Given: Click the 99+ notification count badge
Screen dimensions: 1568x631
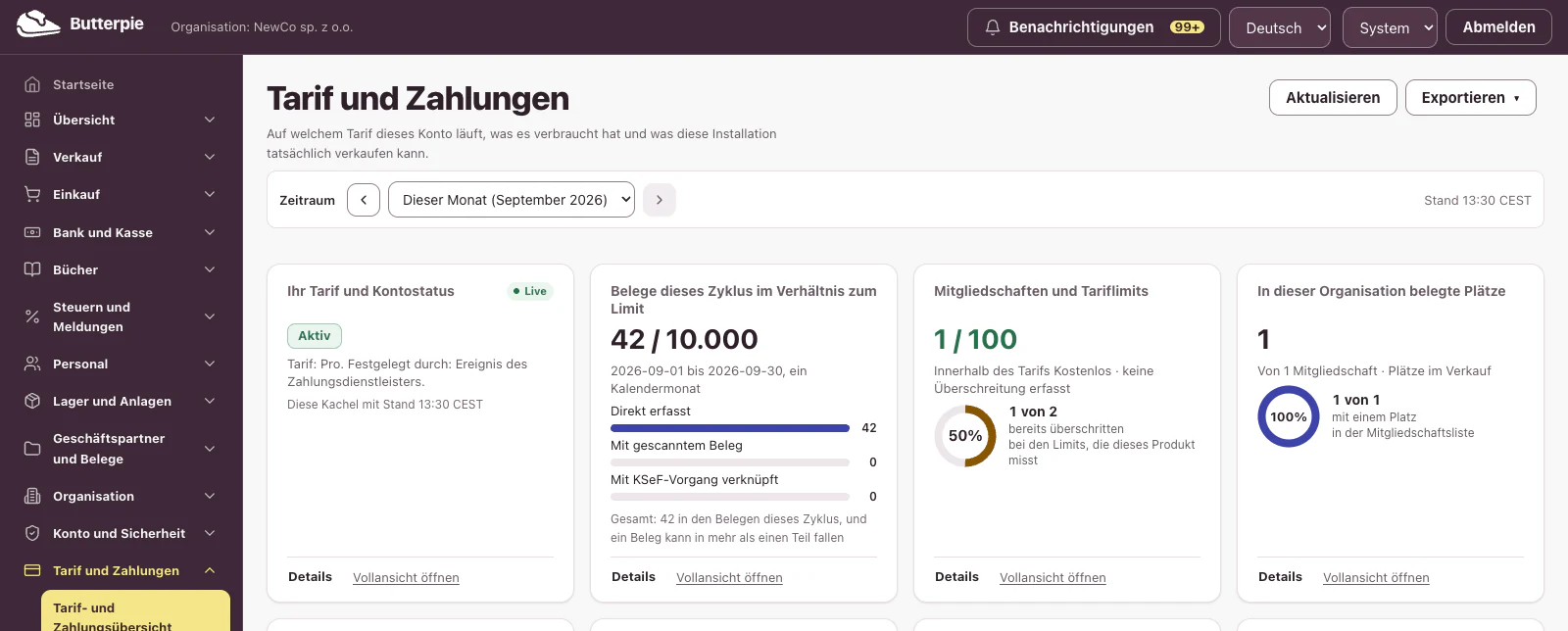Looking at the screenshot, I should click(x=1187, y=27).
